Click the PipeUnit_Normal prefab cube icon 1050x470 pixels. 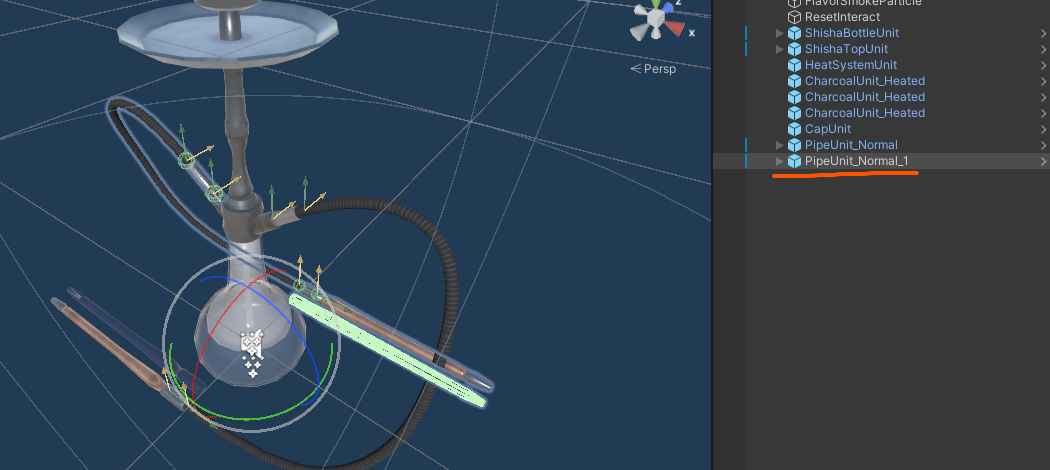point(794,145)
